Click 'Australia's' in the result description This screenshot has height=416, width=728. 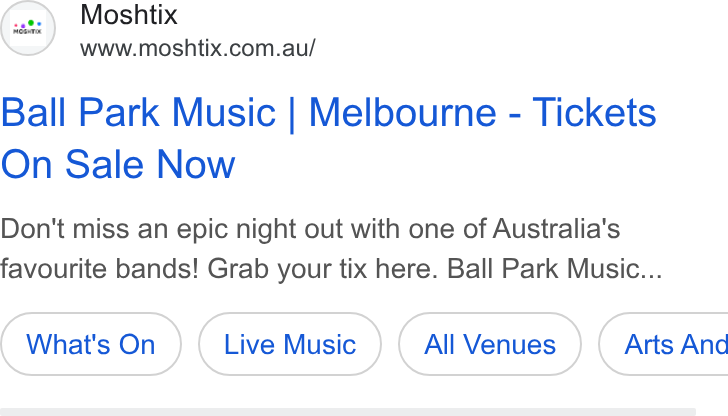(556, 229)
